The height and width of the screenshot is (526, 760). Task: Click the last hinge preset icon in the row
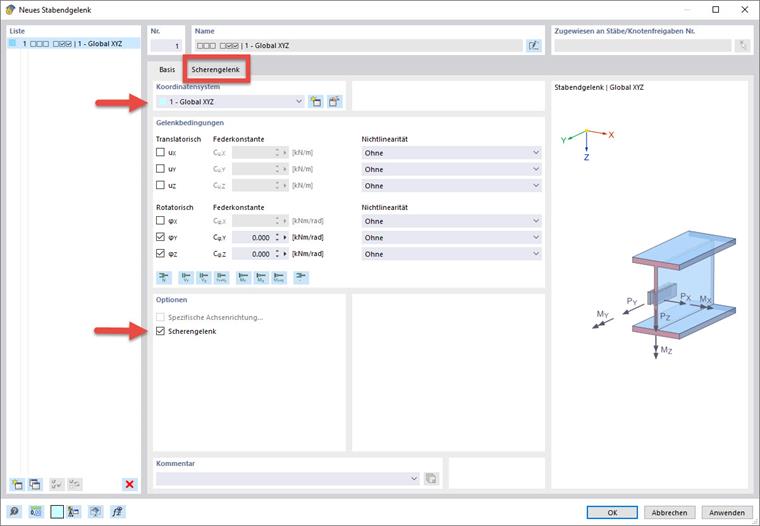click(301, 278)
